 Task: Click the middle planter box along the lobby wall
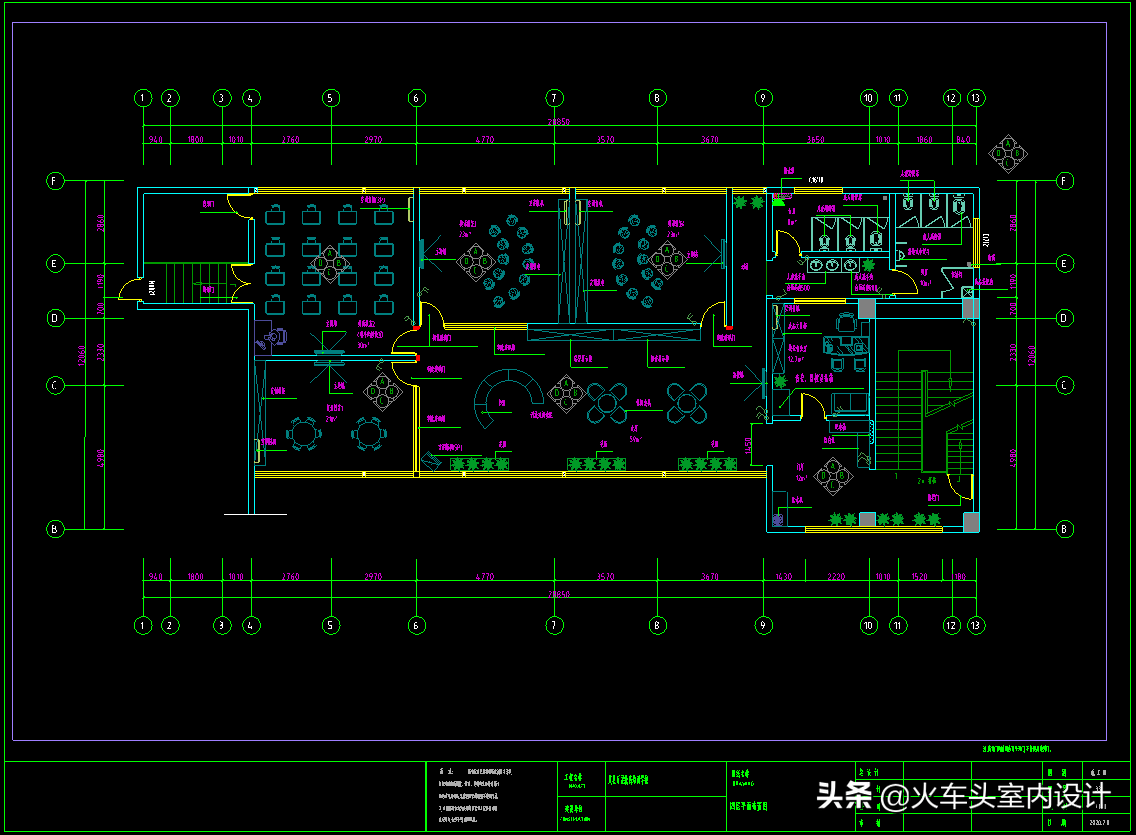[596, 463]
